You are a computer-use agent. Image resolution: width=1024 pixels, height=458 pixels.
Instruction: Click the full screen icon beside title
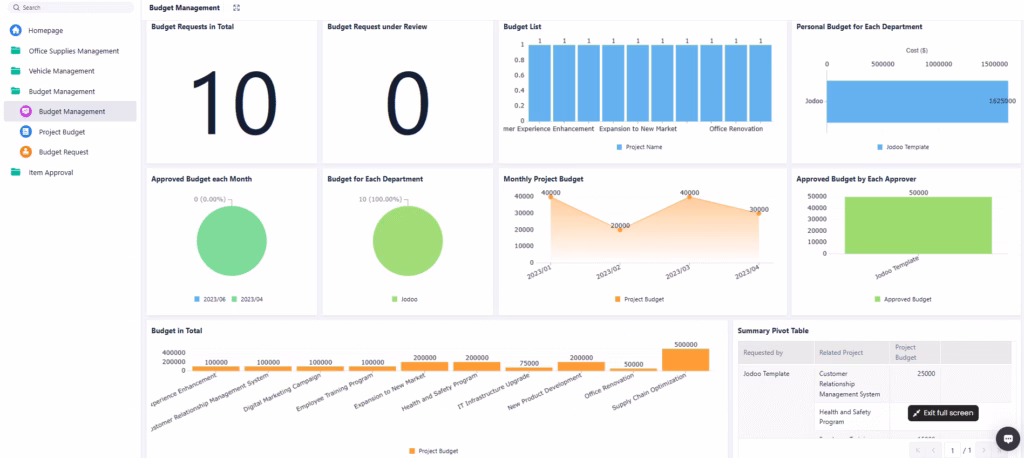click(236, 8)
